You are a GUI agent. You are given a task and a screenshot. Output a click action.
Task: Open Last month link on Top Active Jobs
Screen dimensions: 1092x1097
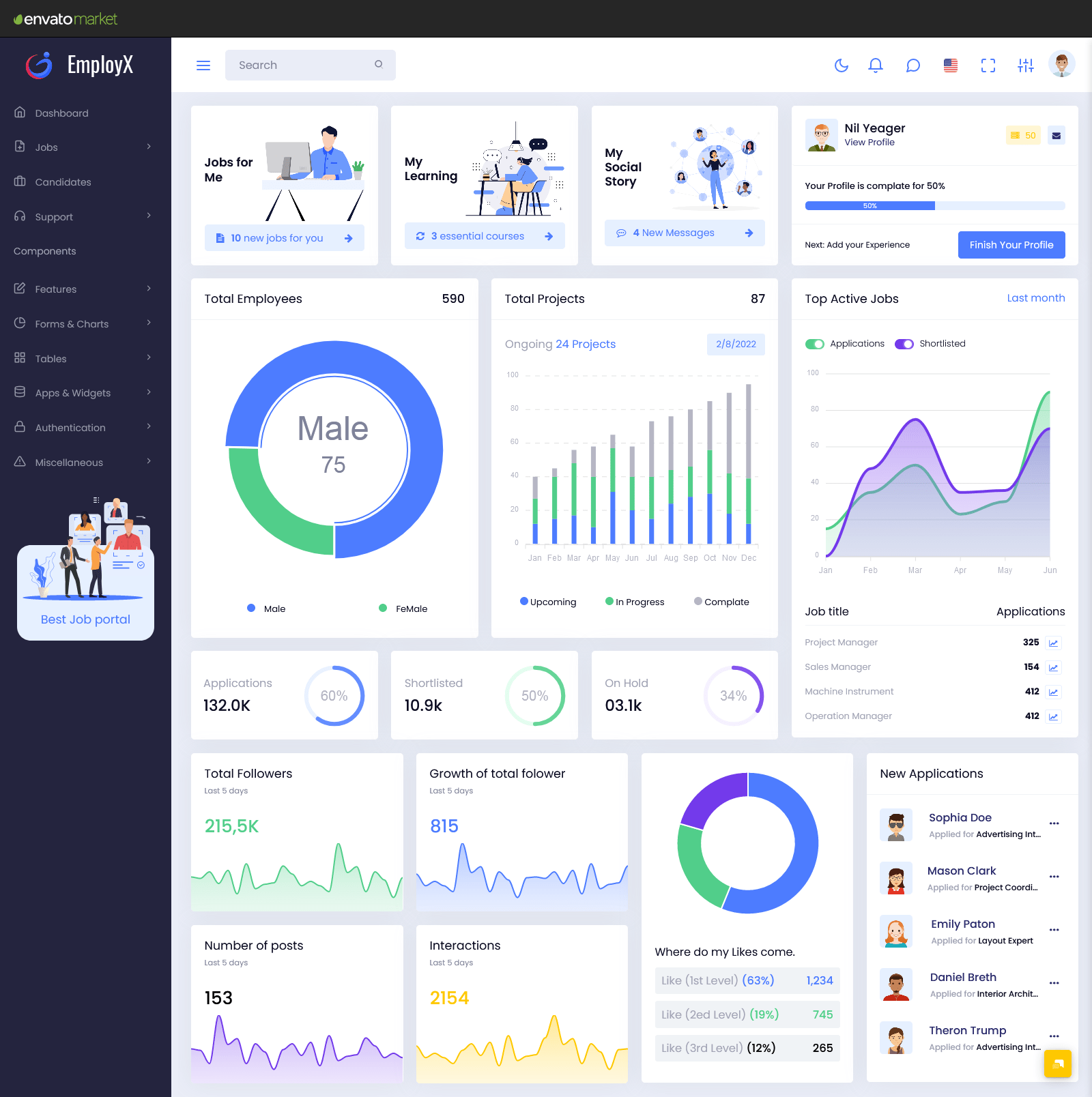point(1036,298)
